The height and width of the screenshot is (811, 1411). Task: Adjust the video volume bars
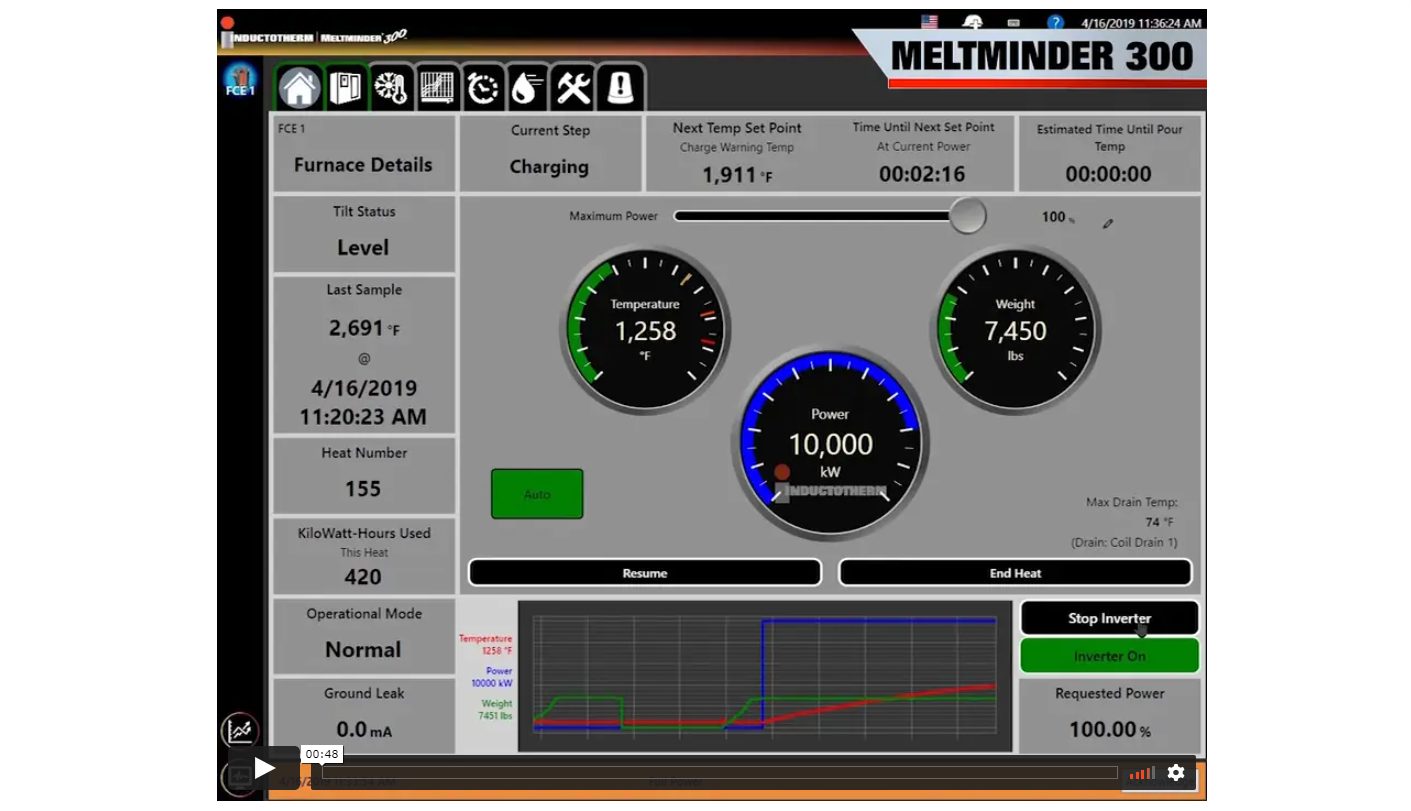(x=1142, y=772)
